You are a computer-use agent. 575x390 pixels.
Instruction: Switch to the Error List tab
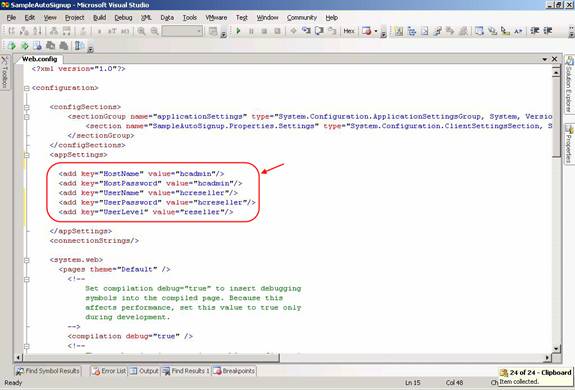point(109,371)
